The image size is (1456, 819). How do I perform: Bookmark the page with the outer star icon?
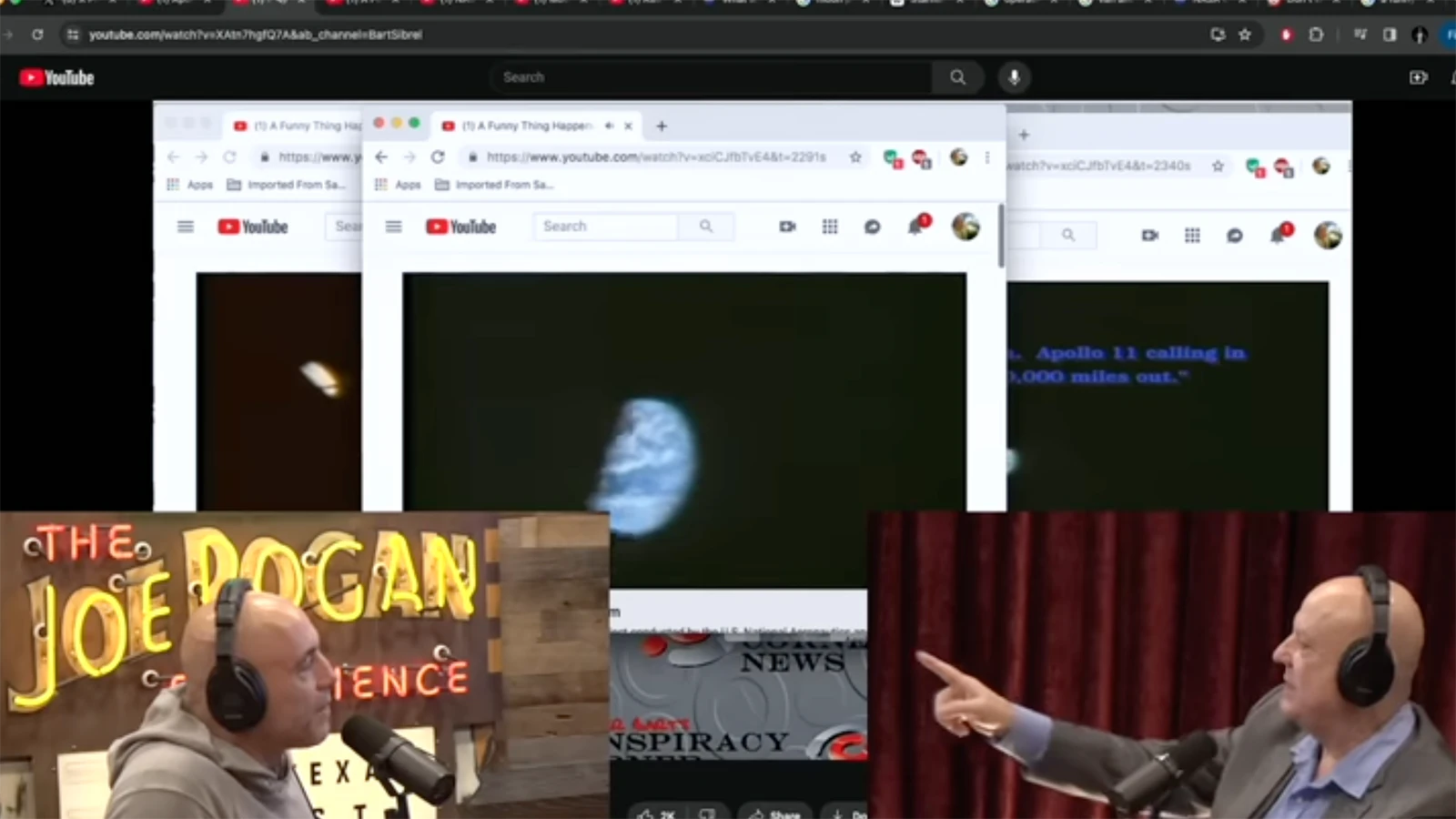[x=1245, y=35]
